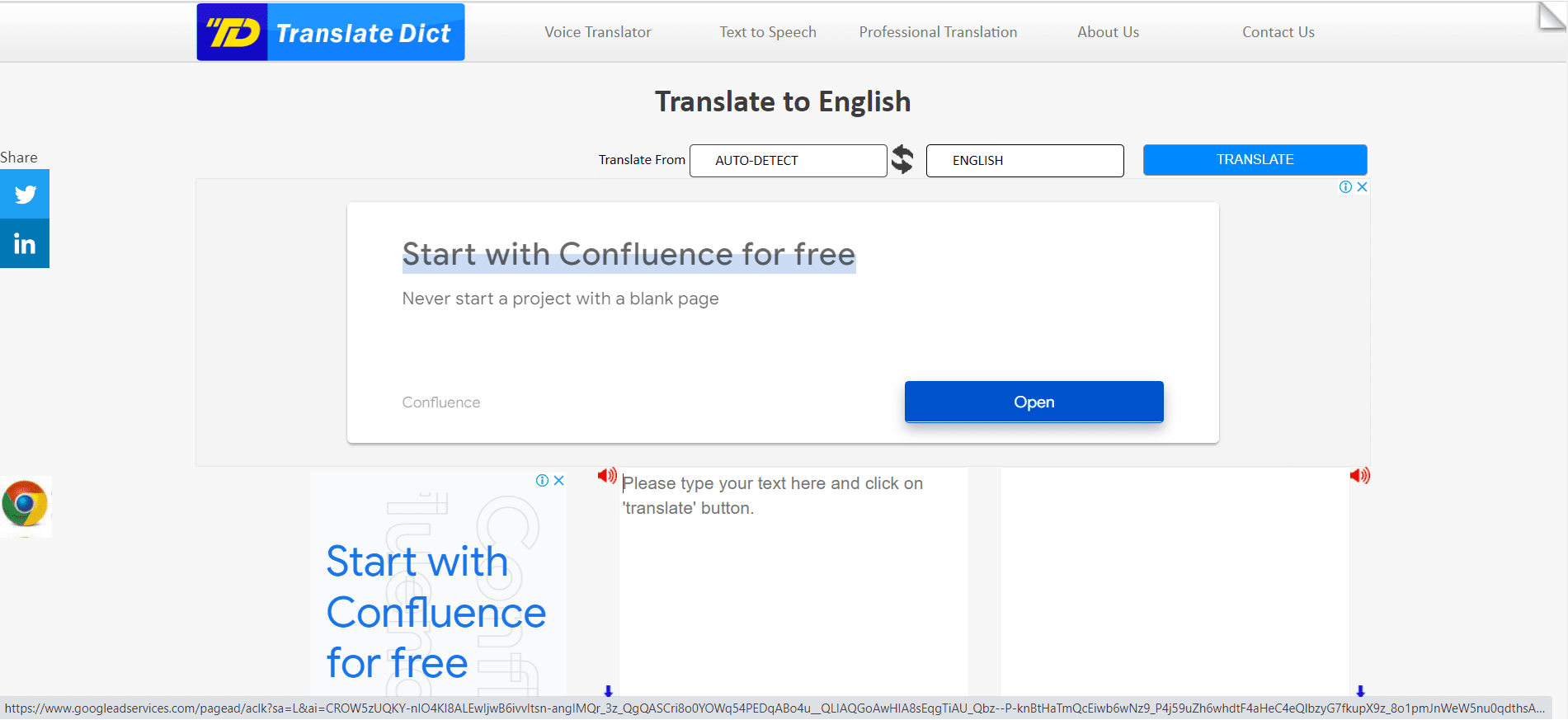Screen dimensions: 1568x720
Task: Play audio of the source text
Action: tap(607, 475)
